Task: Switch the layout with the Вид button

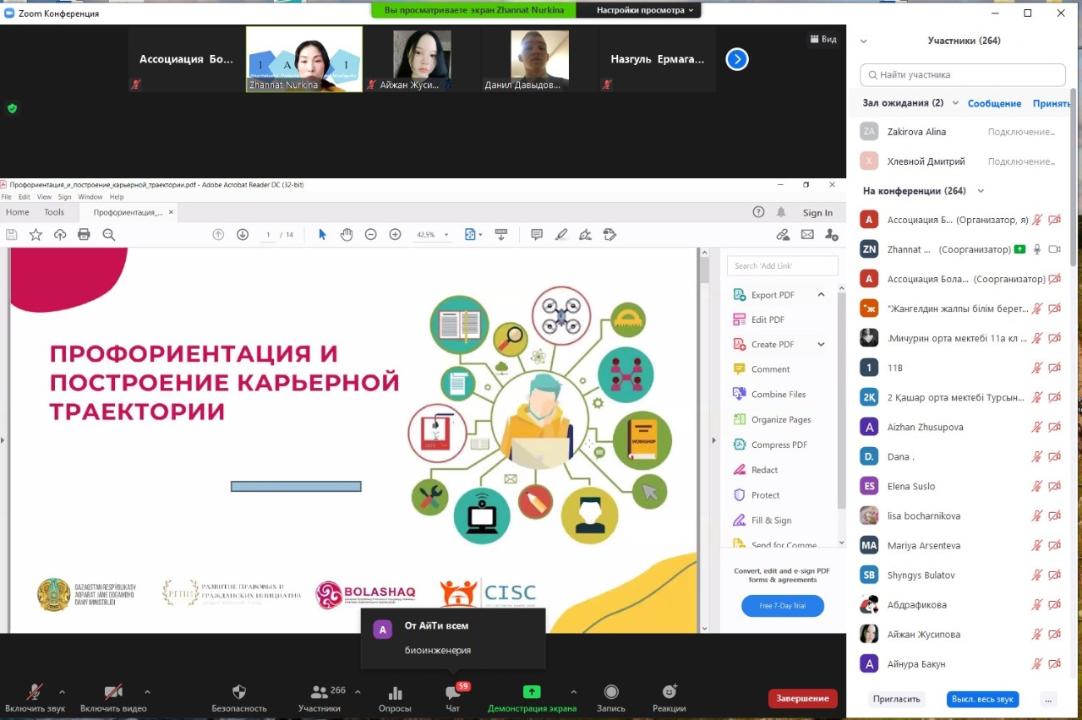Action: (x=822, y=39)
